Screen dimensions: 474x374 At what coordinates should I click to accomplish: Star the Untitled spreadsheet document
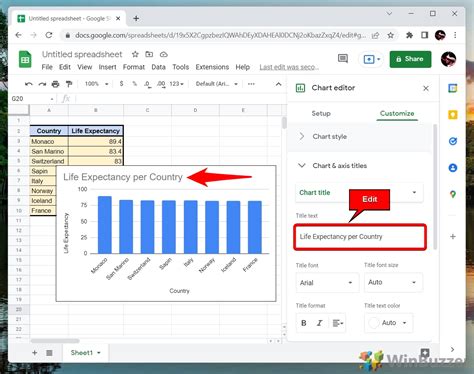tap(135, 54)
